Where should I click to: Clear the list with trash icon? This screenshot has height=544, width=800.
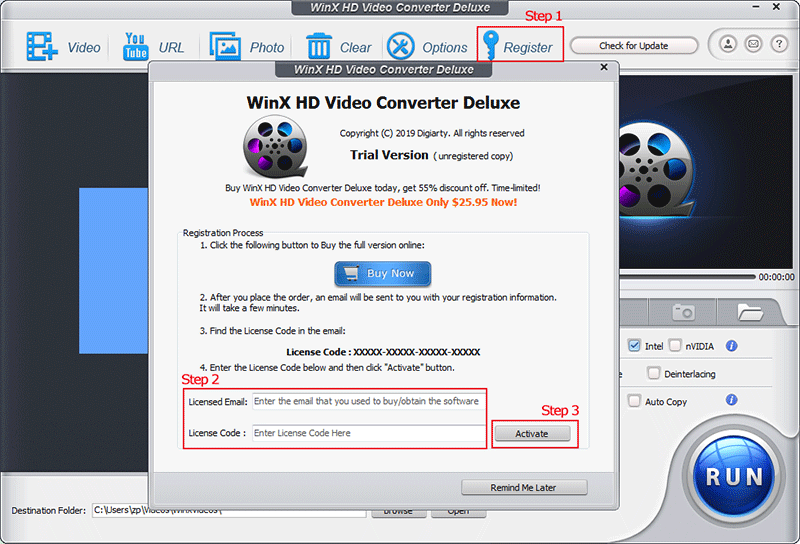[319, 46]
